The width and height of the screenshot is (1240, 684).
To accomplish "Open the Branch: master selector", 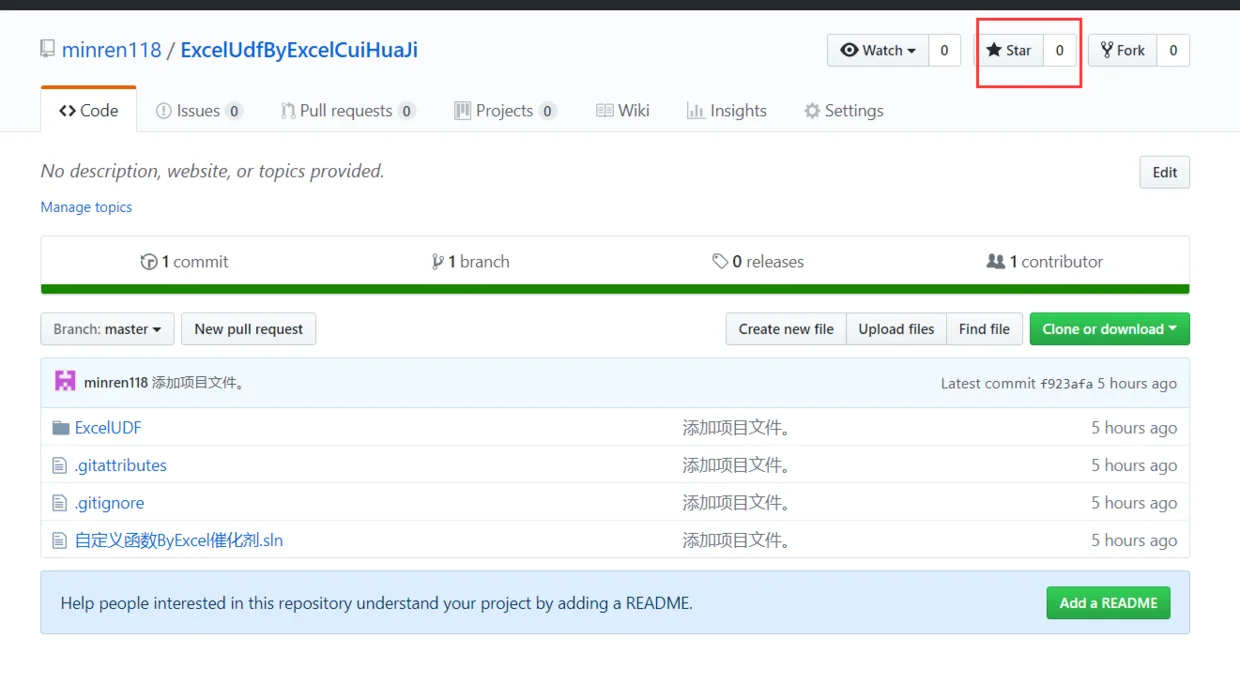I will point(107,329).
